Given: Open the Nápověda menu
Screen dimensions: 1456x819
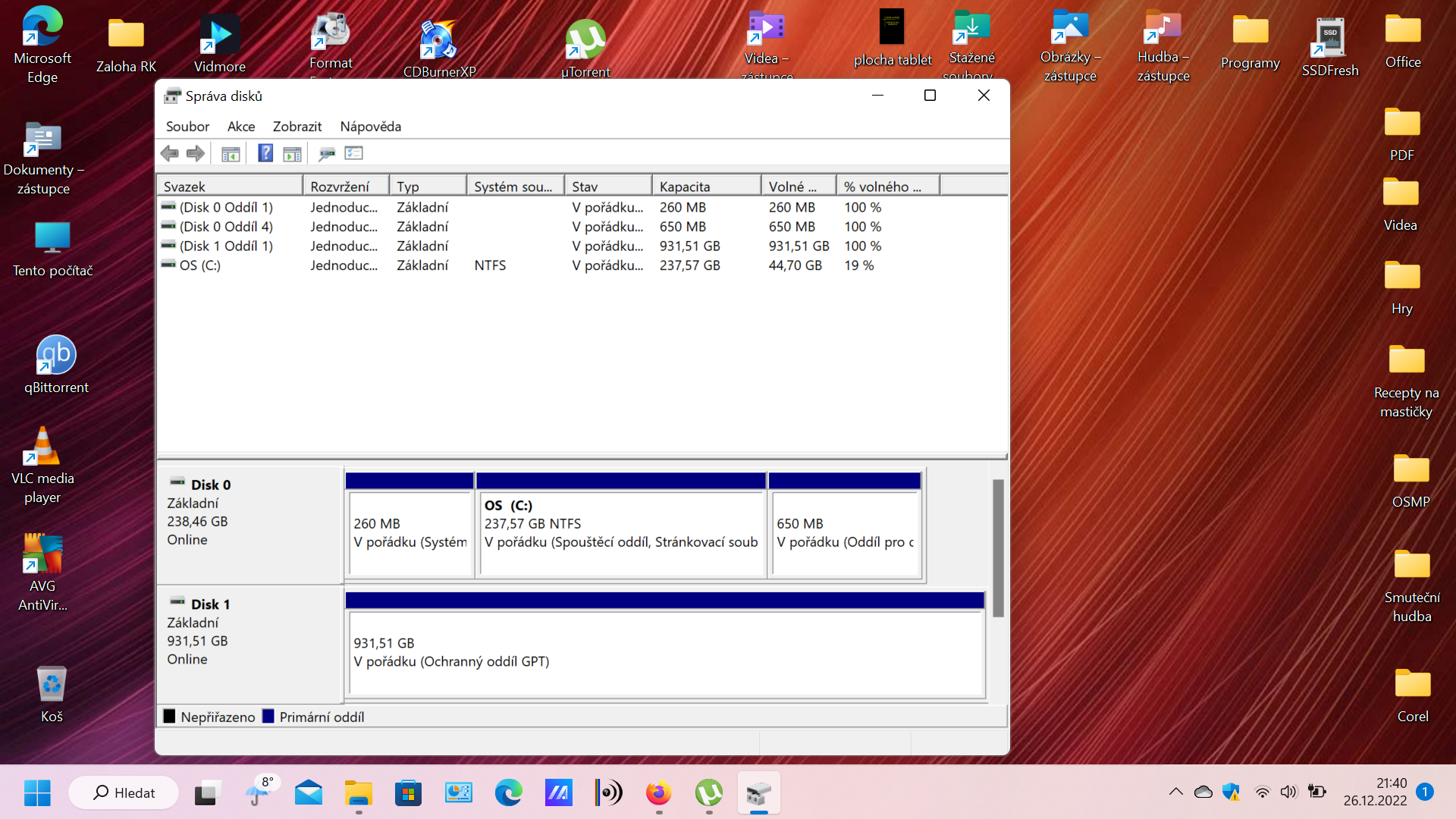Looking at the screenshot, I should (x=370, y=127).
